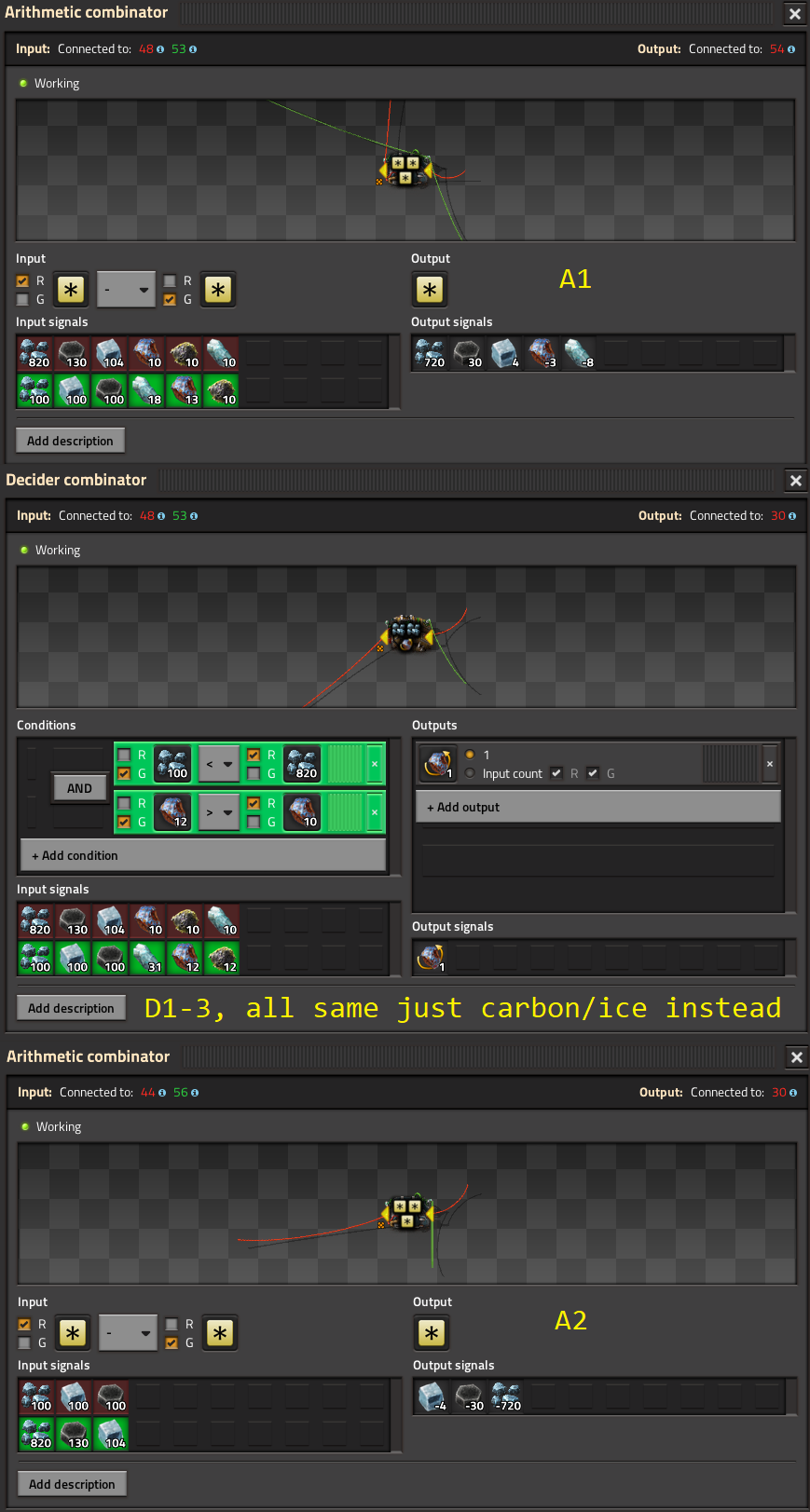Image resolution: width=810 pixels, height=1512 pixels.
Task: Click the metallic chunk -3 output signal in A1
Action: (542, 354)
